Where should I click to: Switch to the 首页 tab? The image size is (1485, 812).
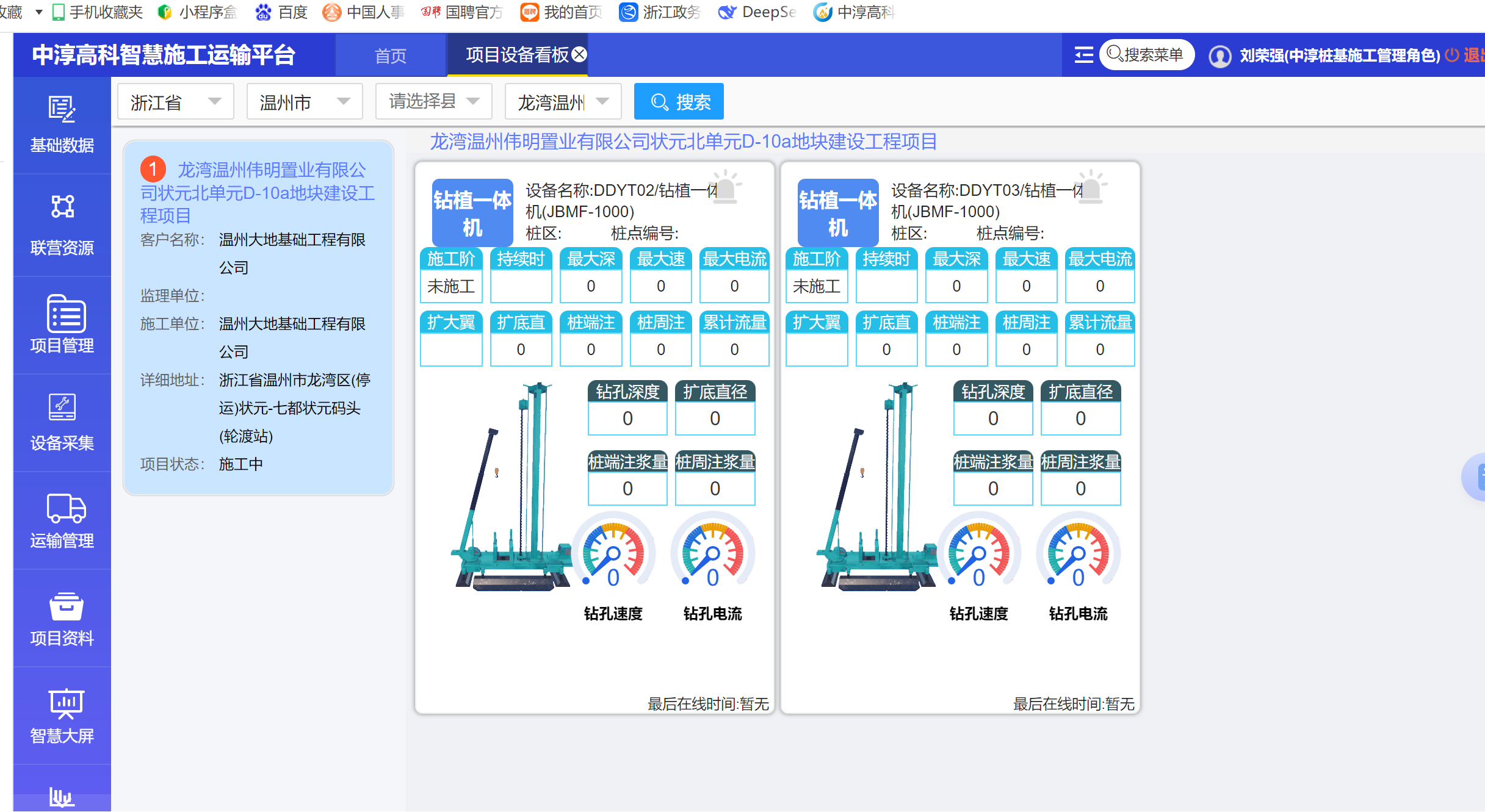click(x=390, y=56)
